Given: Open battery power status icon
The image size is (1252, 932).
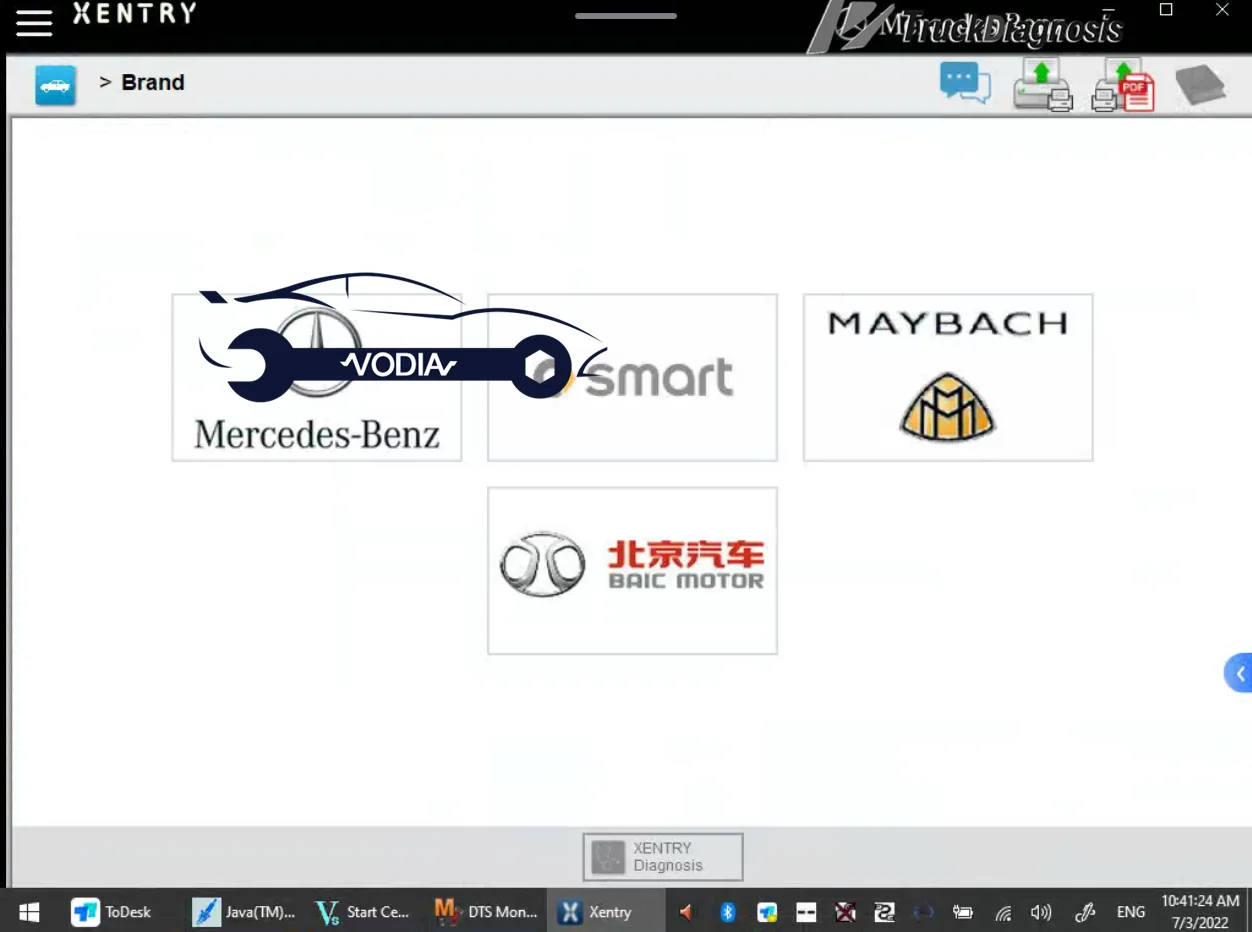Looking at the screenshot, I should pos(963,912).
